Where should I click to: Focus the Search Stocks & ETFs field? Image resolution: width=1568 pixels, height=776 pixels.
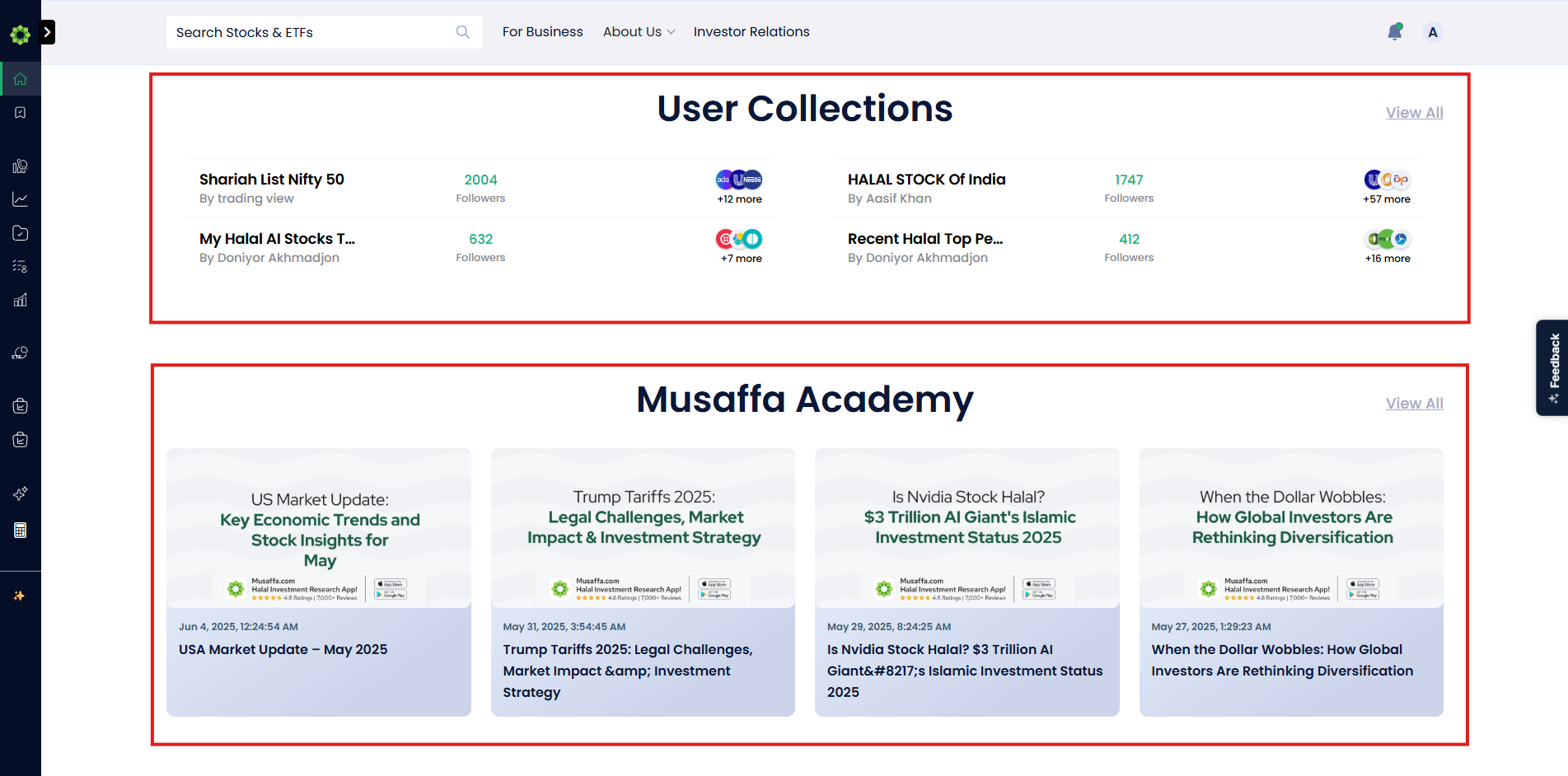coord(325,32)
